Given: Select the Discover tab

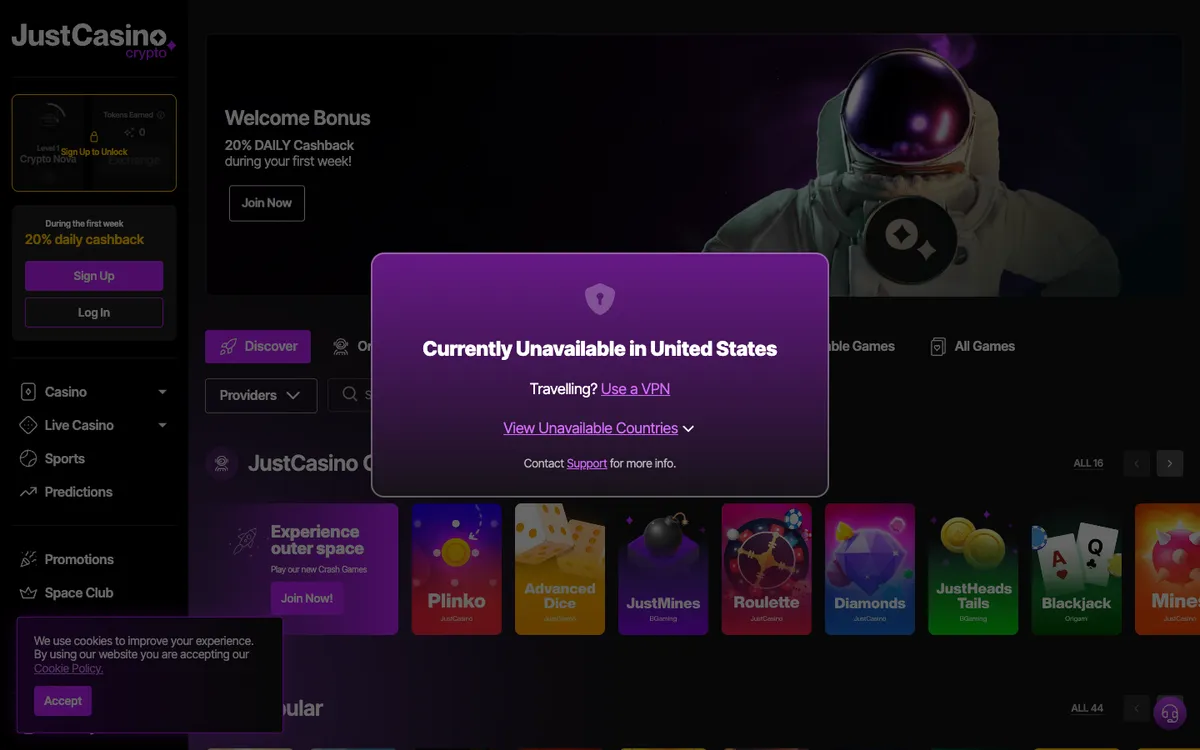Looking at the screenshot, I should click(x=258, y=346).
